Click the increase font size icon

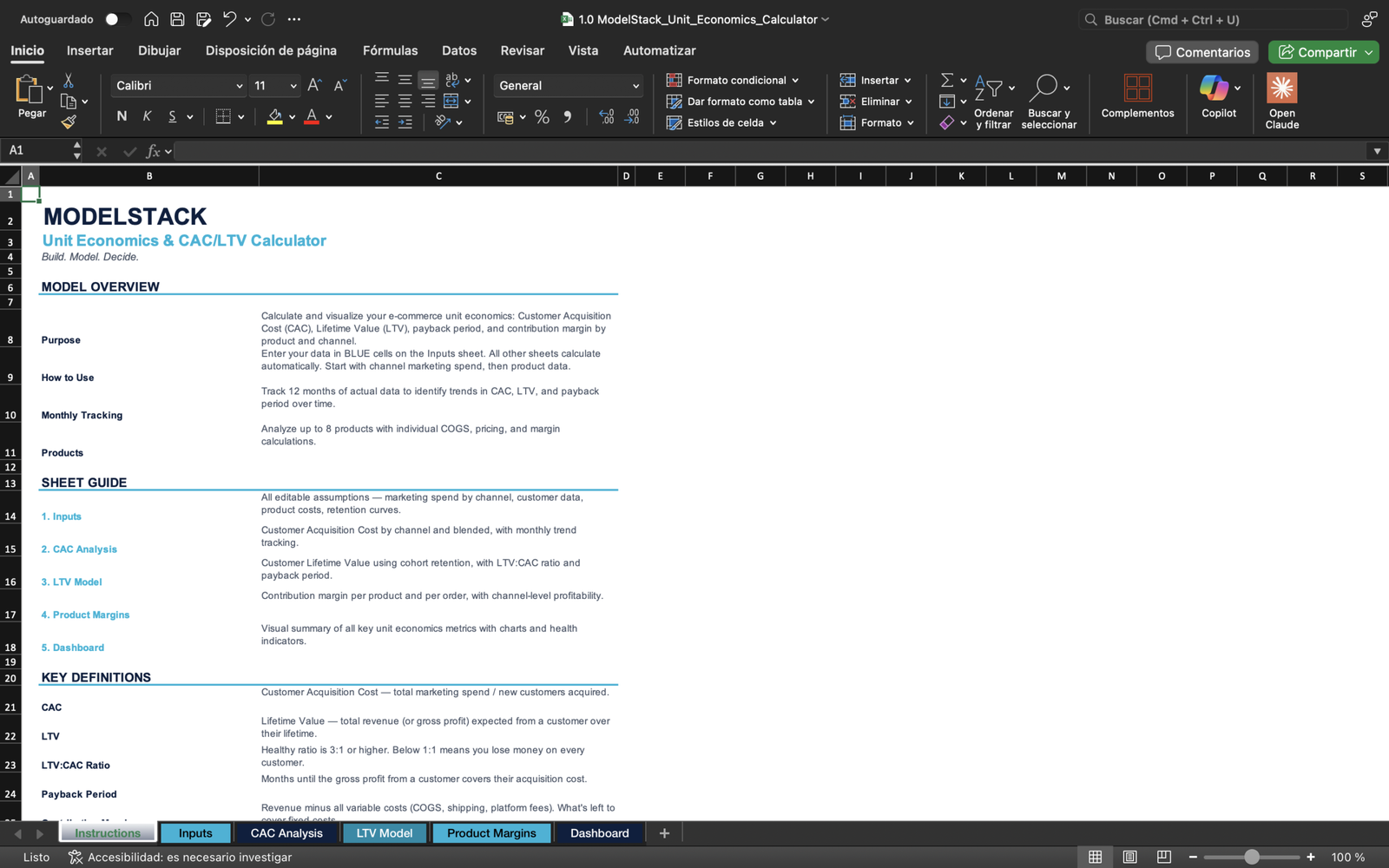click(314, 85)
